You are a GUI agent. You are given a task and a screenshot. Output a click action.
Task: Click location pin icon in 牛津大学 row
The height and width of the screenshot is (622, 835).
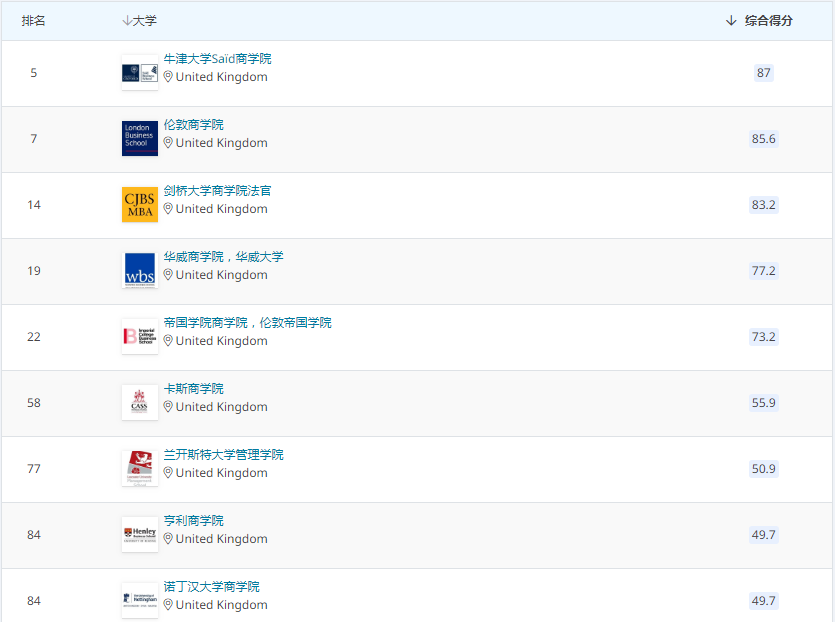[x=168, y=77]
